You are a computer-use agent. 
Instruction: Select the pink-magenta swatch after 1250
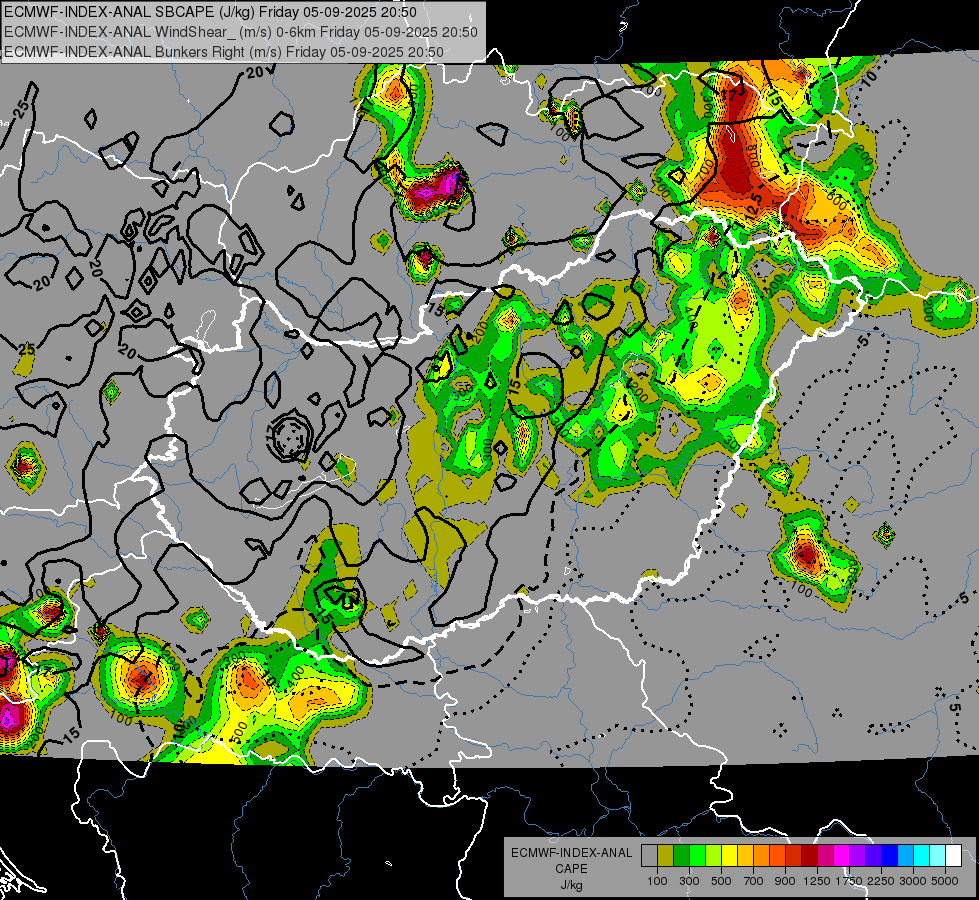point(825,856)
